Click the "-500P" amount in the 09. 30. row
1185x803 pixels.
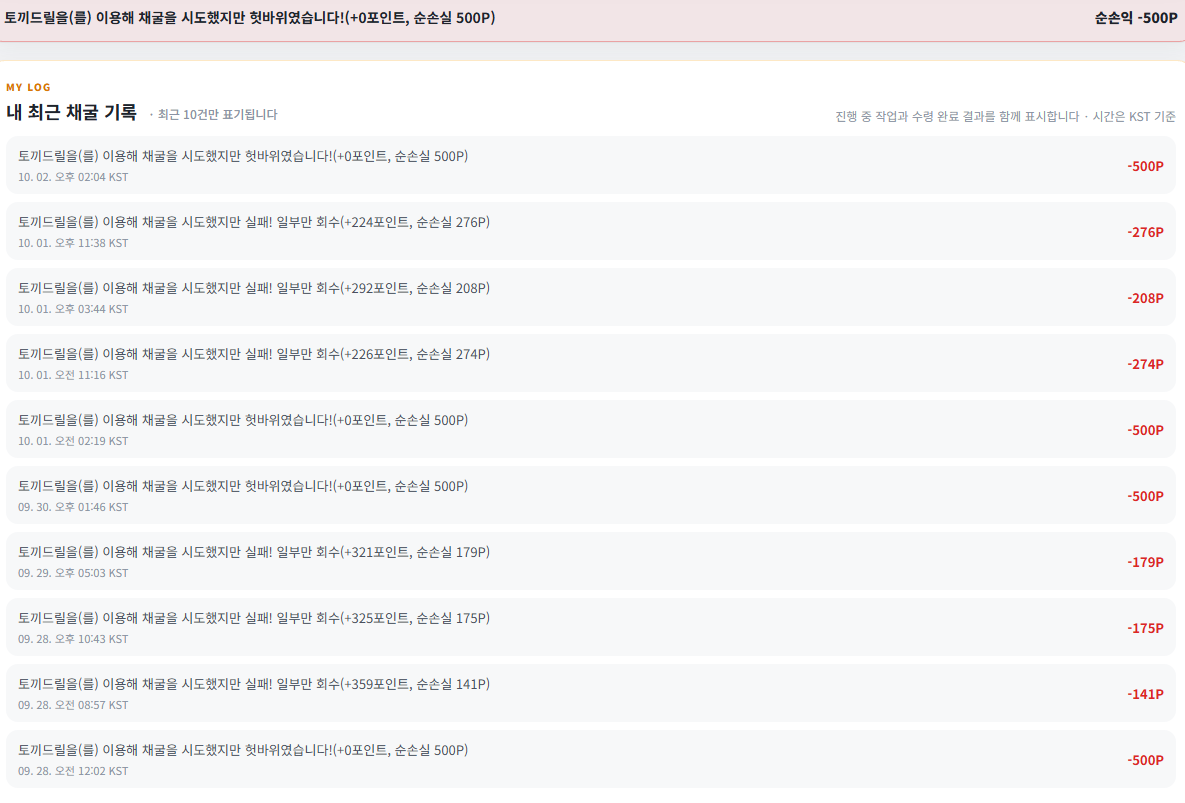(1145, 496)
